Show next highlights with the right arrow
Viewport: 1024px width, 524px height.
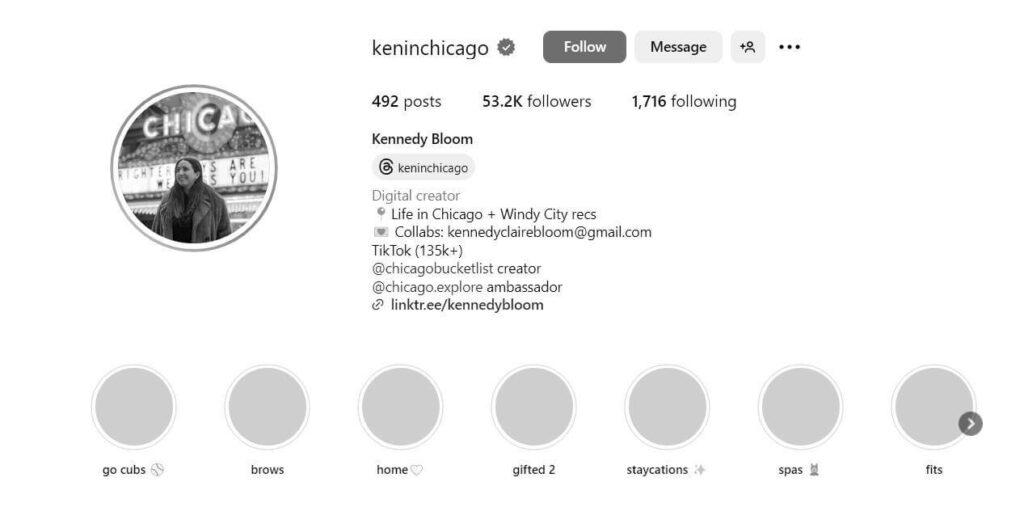[970, 424]
